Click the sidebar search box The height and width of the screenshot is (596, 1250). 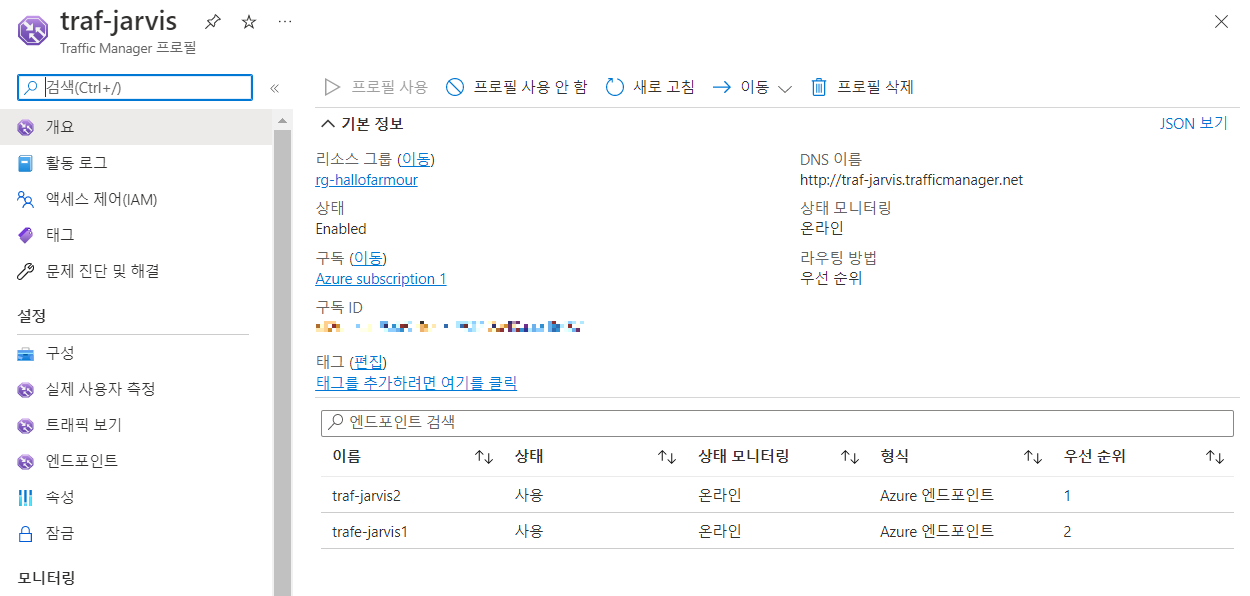click(135, 87)
